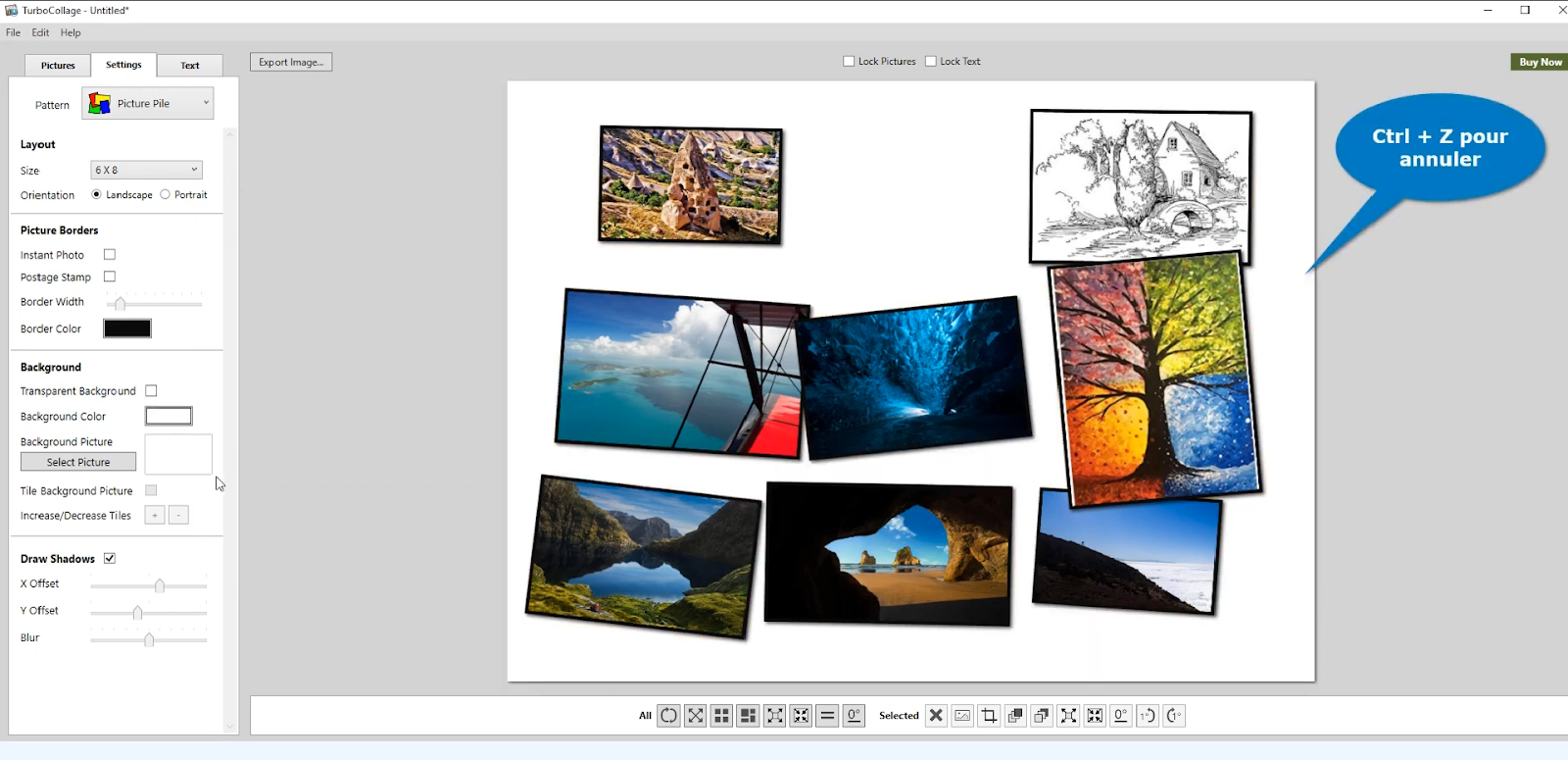Tick the Transparent Background checkbox

pos(151,391)
